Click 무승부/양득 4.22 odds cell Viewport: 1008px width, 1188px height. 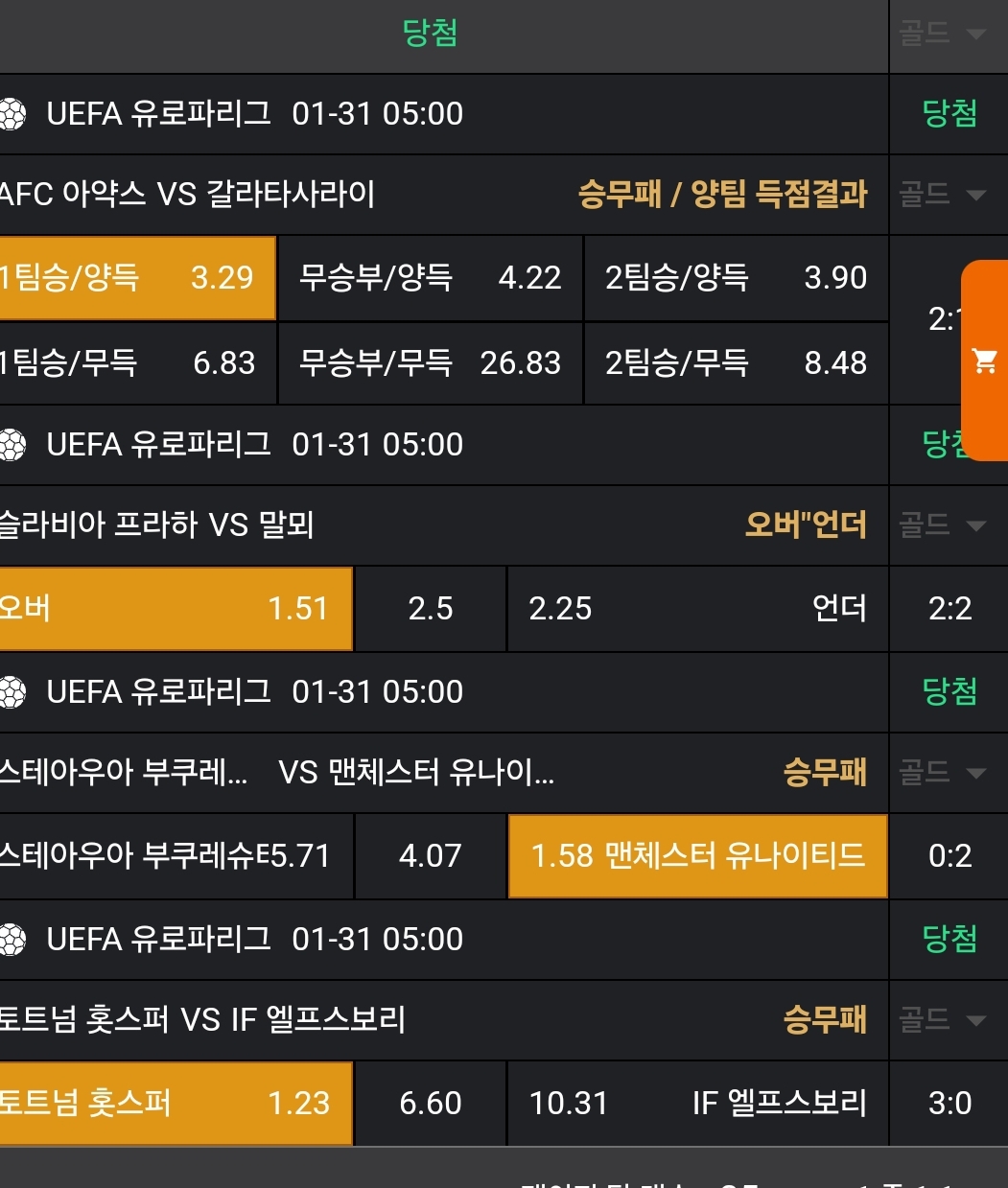430,278
